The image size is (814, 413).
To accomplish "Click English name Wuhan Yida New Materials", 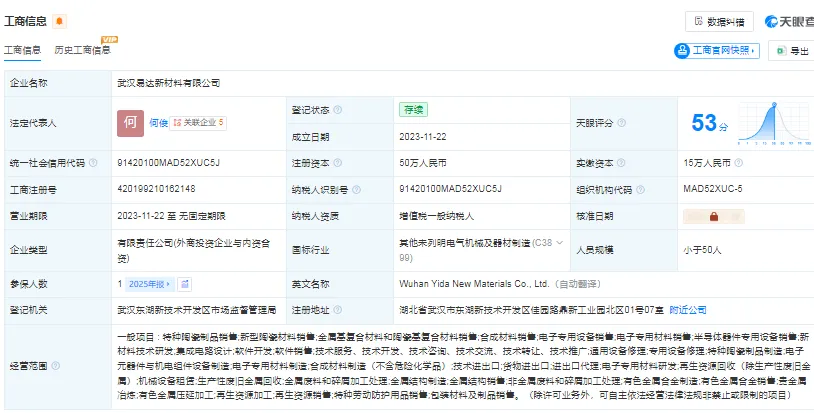I will point(474,284).
